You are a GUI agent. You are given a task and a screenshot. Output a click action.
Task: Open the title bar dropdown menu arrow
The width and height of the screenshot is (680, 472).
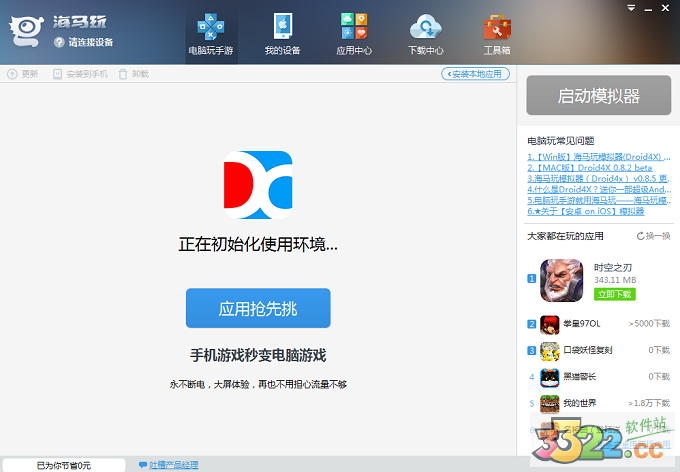tap(631, 8)
